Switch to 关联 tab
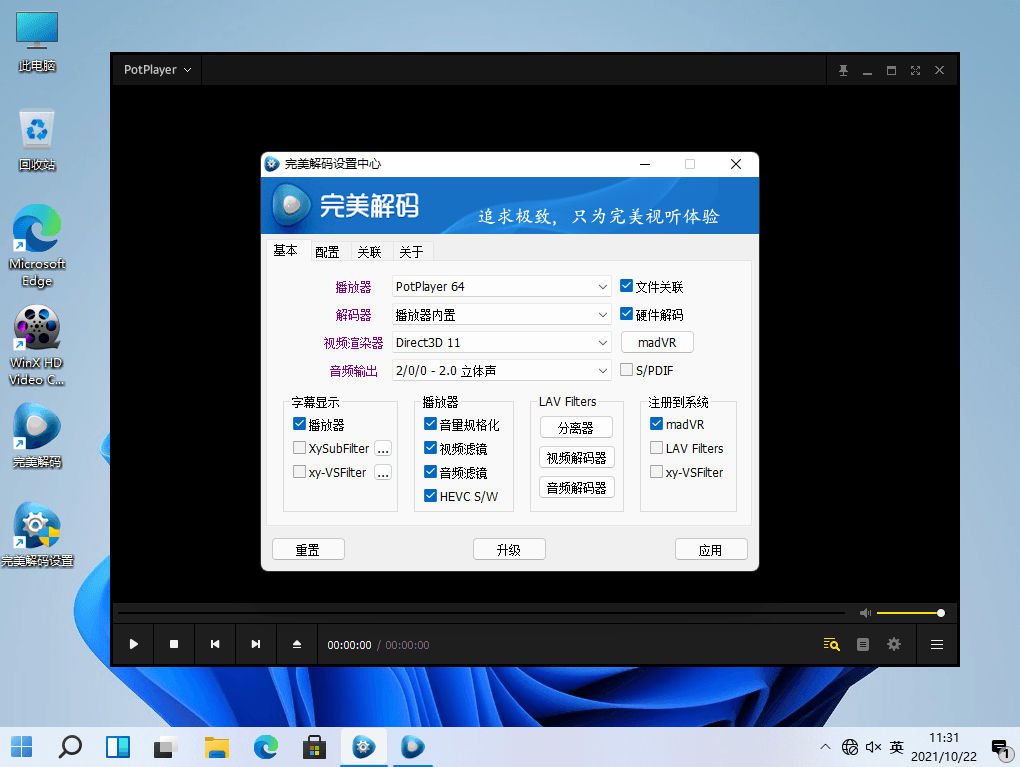The image size is (1020, 767). 369,252
